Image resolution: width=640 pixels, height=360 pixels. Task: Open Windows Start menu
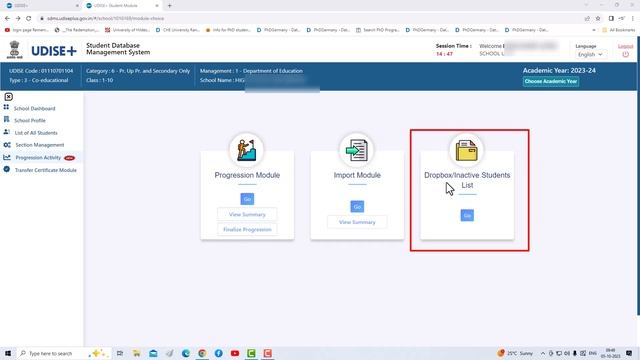point(8,353)
